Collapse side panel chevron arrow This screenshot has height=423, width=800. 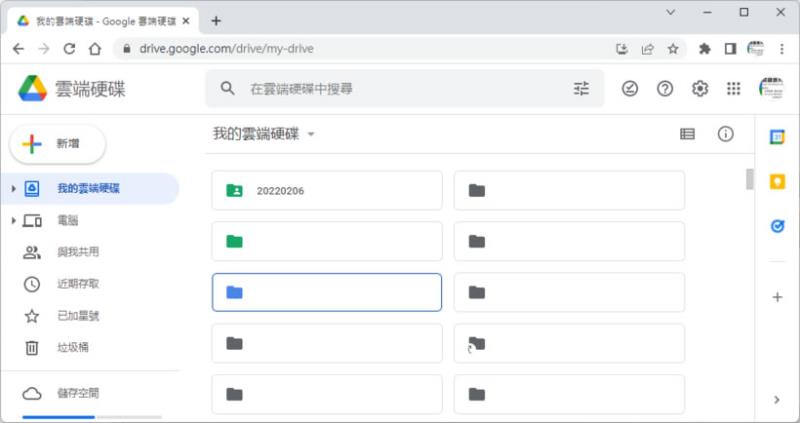777,400
